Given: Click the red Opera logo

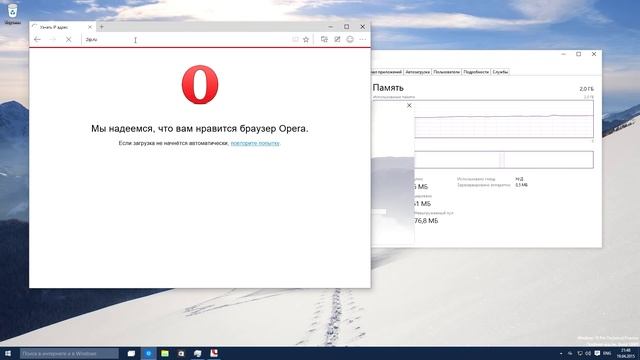Looking at the screenshot, I should [x=200, y=84].
